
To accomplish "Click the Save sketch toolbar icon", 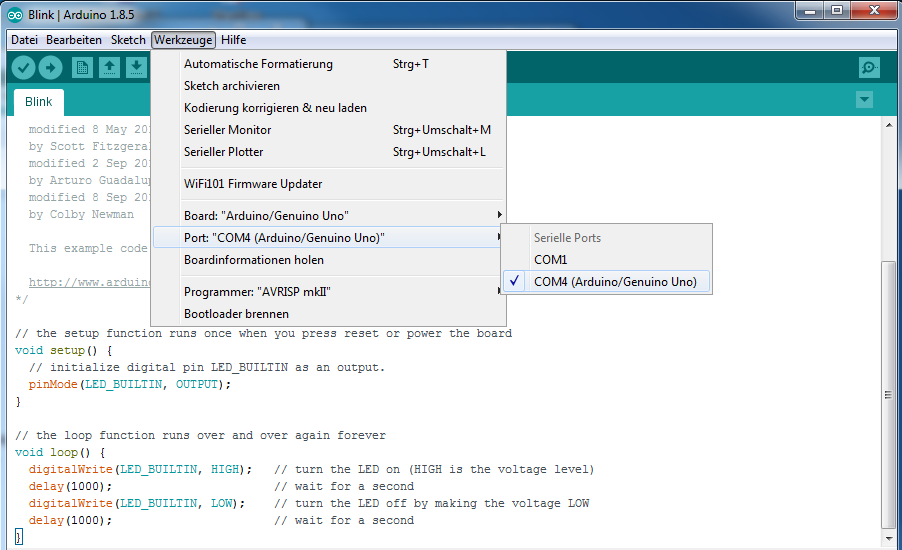I will tap(135, 68).
